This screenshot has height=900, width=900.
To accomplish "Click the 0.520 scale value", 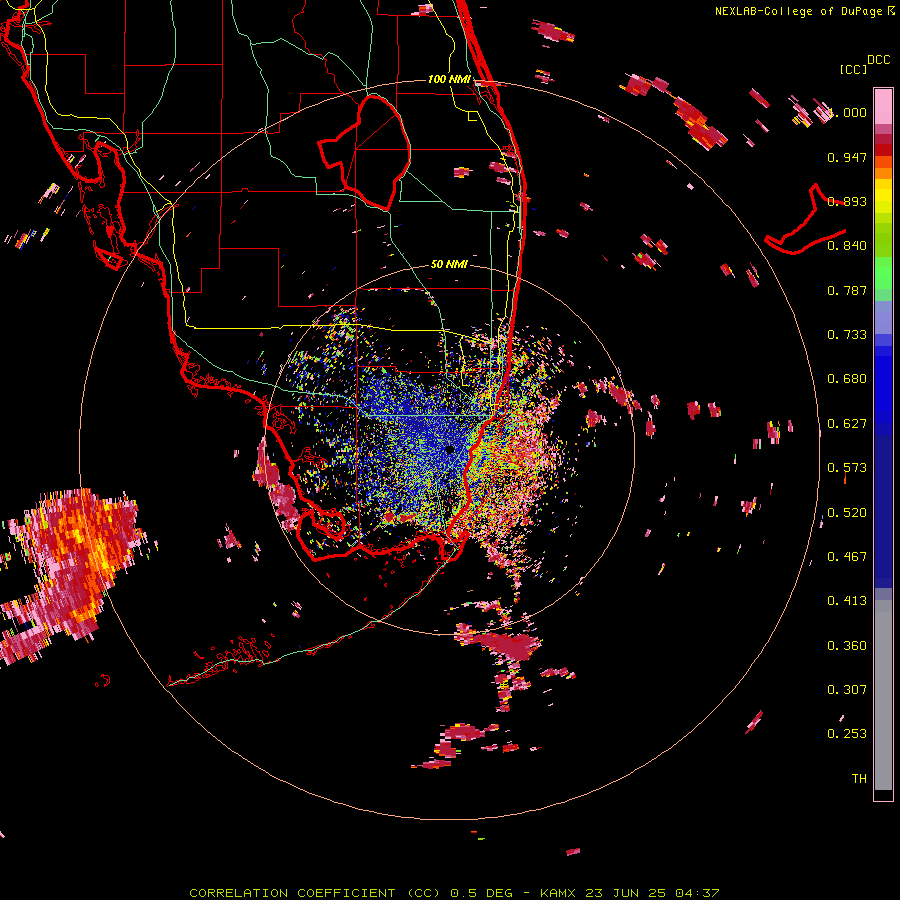I will point(847,512).
